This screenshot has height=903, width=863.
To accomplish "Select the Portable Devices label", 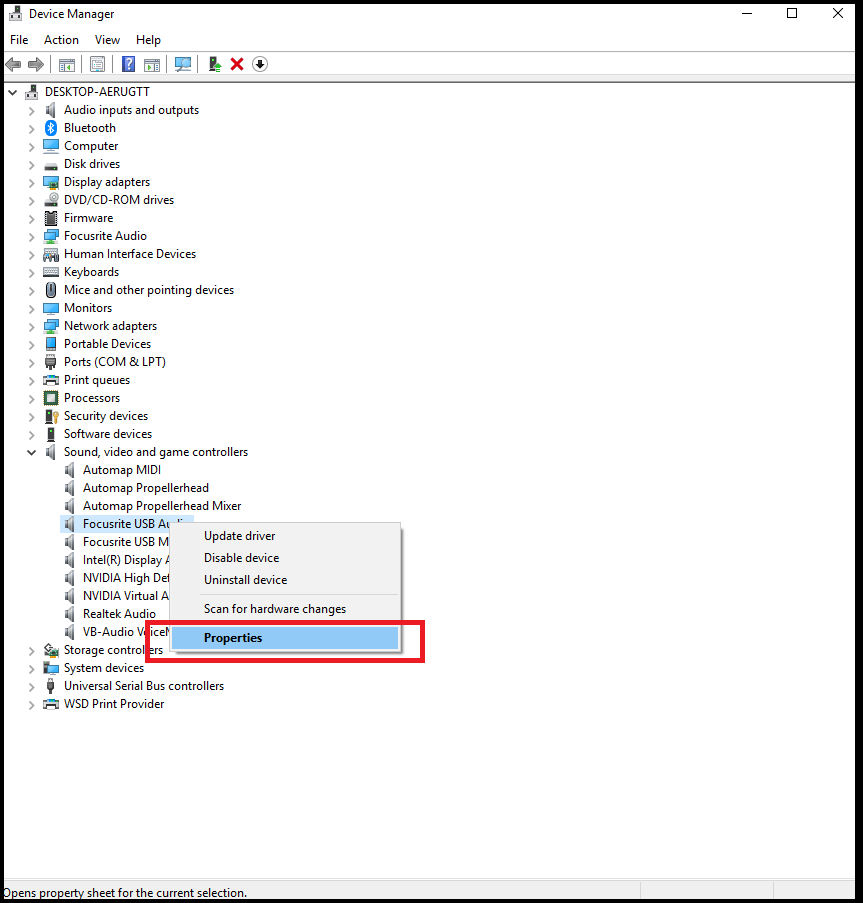I will coord(107,344).
